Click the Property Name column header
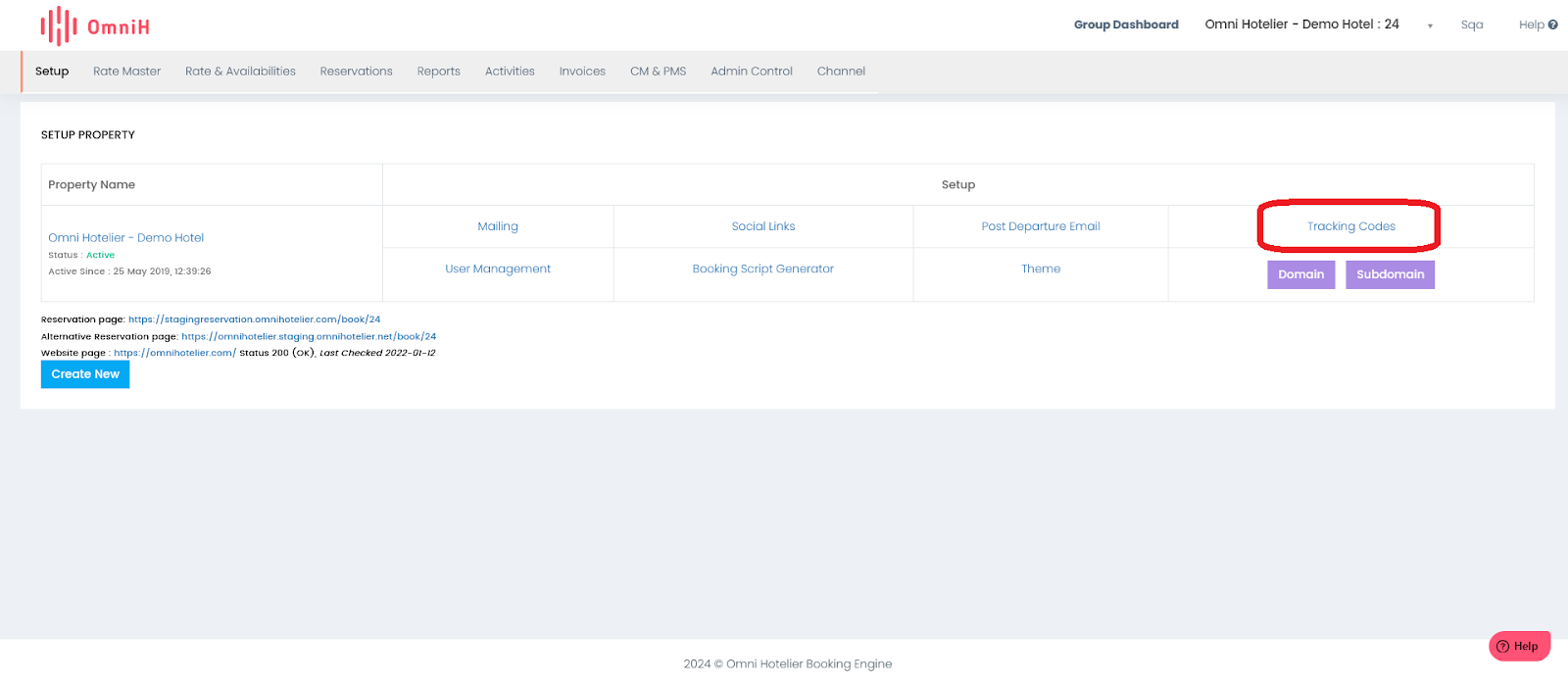Viewport: 1568px width, 685px height. point(91,184)
